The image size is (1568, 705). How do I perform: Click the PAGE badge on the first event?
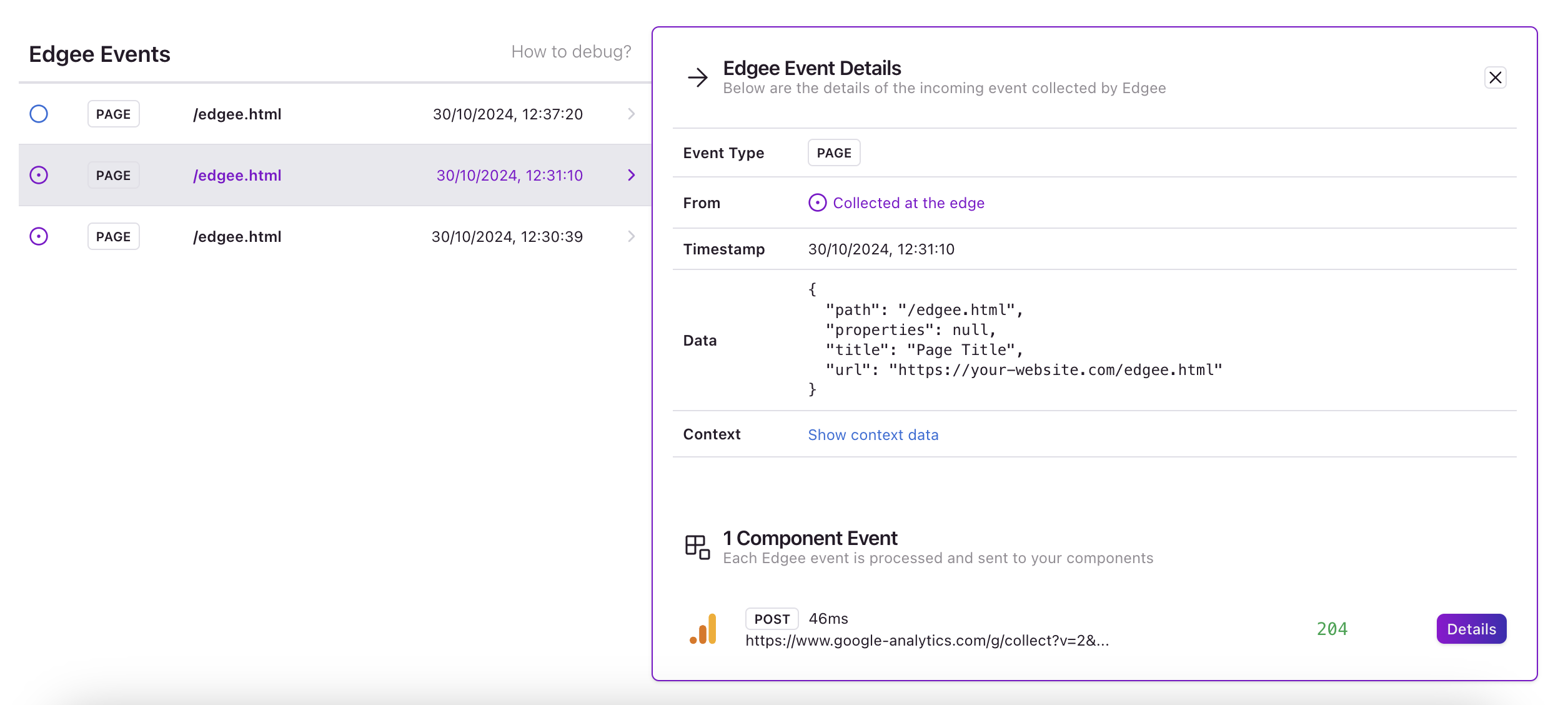tap(113, 114)
